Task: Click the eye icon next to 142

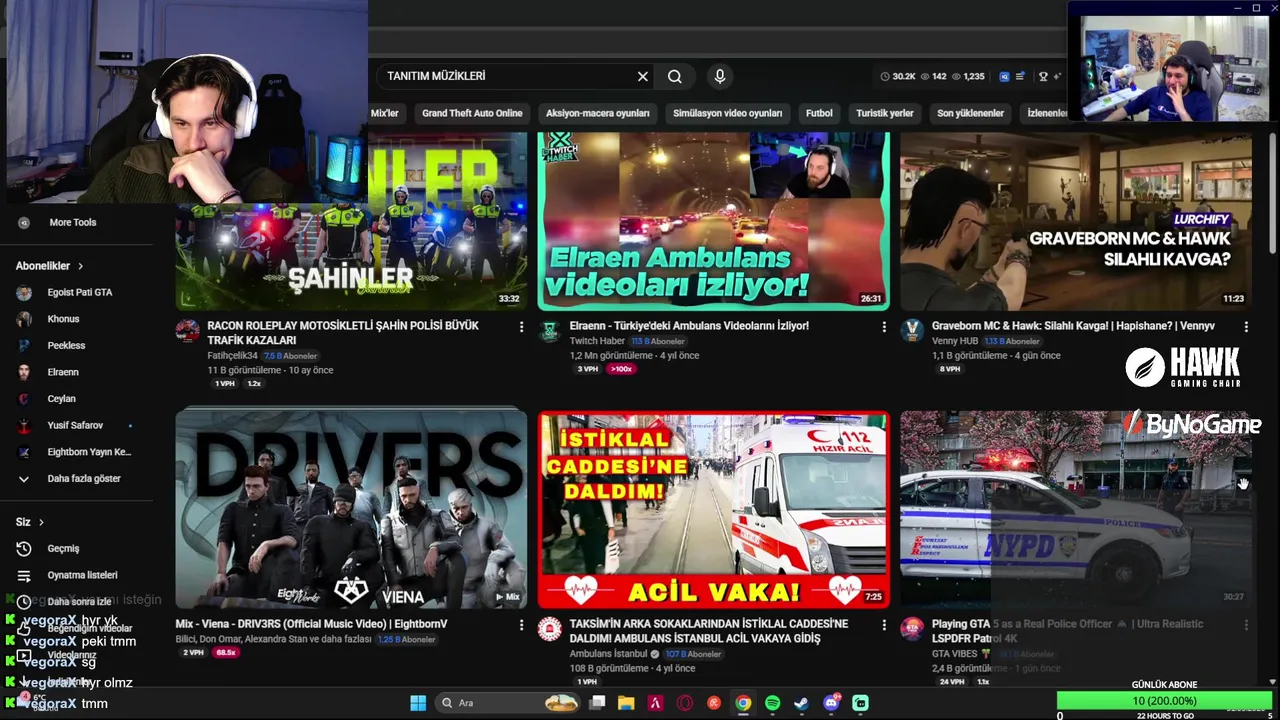Action: pyautogui.click(x=925, y=76)
